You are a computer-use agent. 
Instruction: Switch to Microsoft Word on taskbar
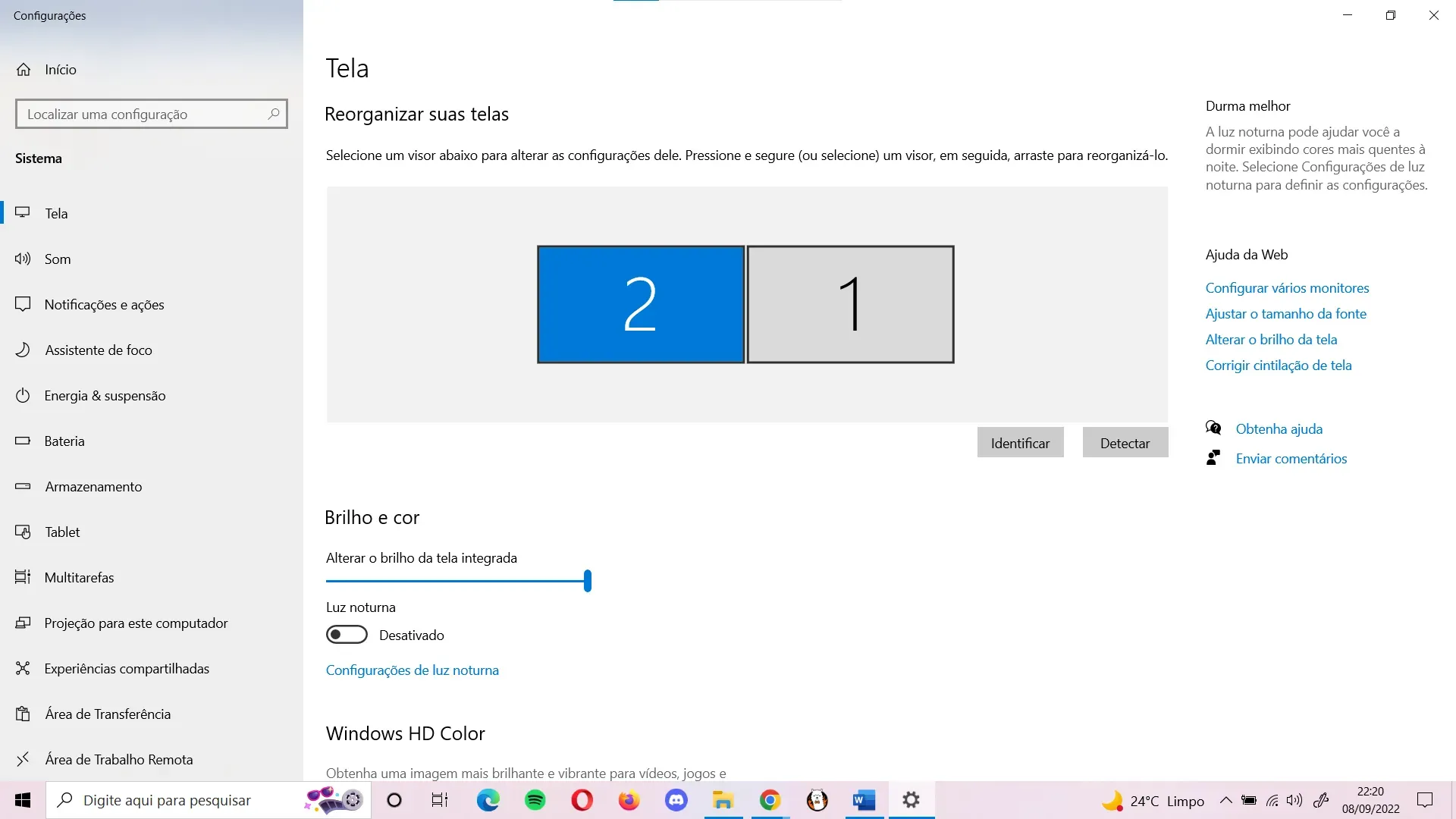(864, 800)
